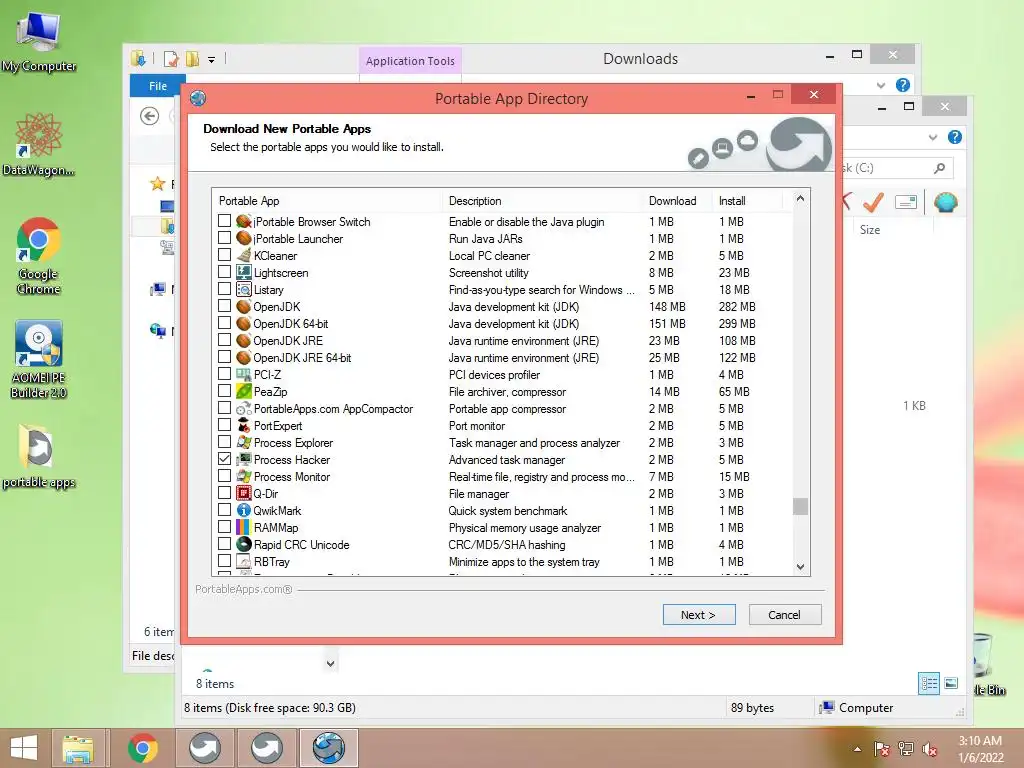Sort by the Description column header
The height and width of the screenshot is (768, 1024).
coord(541,200)
